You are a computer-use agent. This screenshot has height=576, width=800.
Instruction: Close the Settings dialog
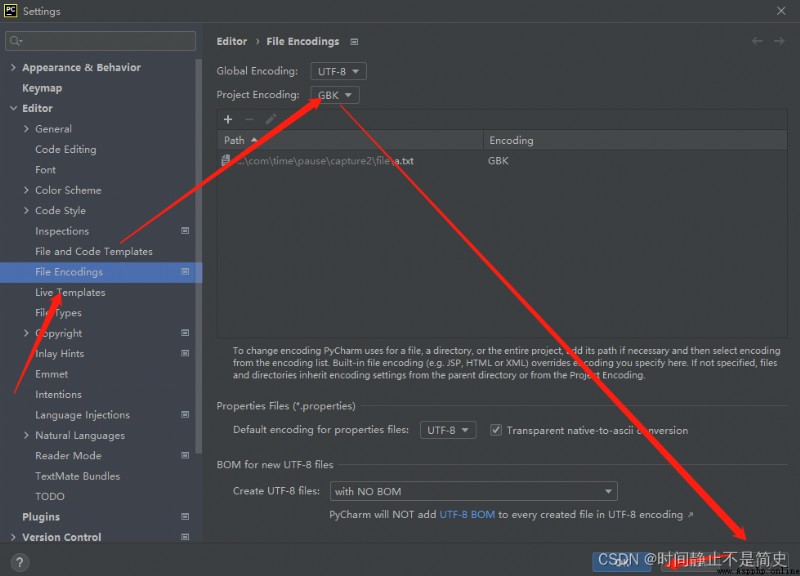point(781,11)
